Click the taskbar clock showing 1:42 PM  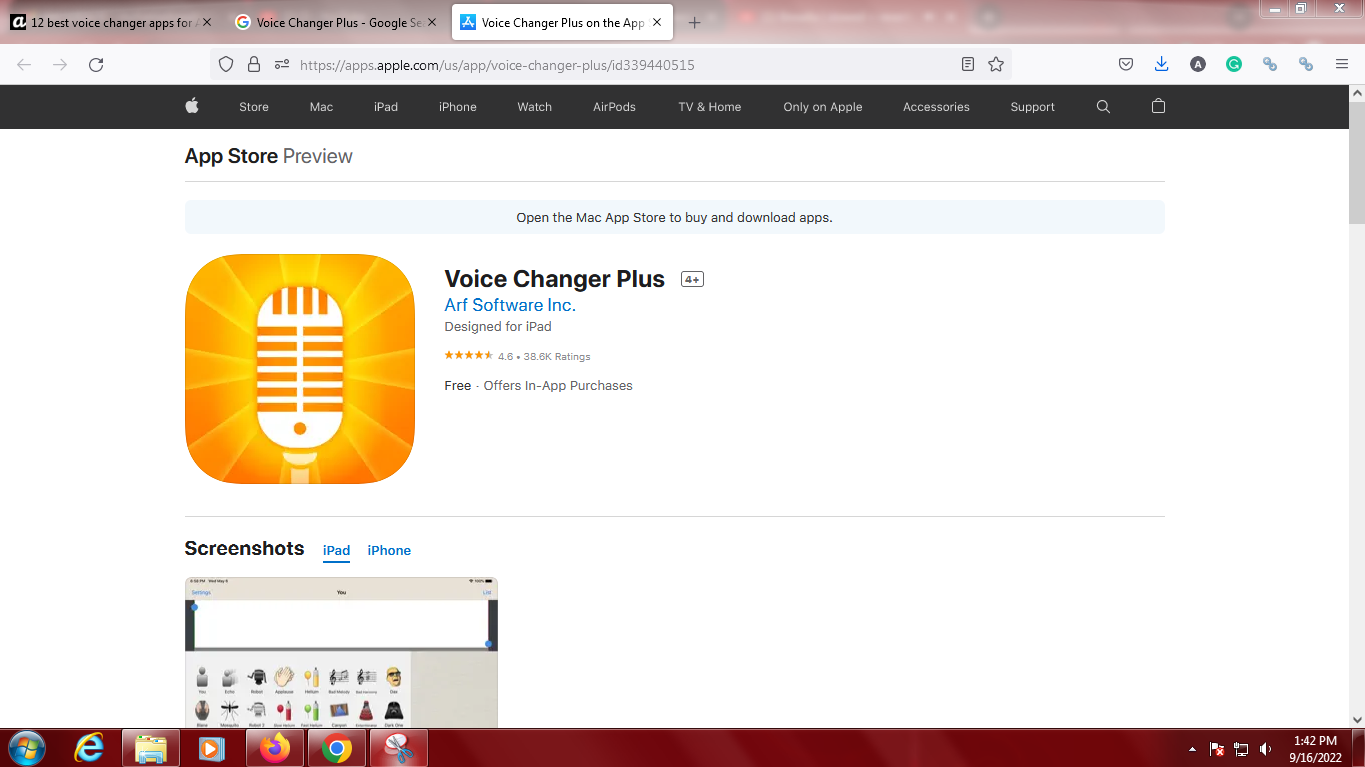(x=1315, y=748)
